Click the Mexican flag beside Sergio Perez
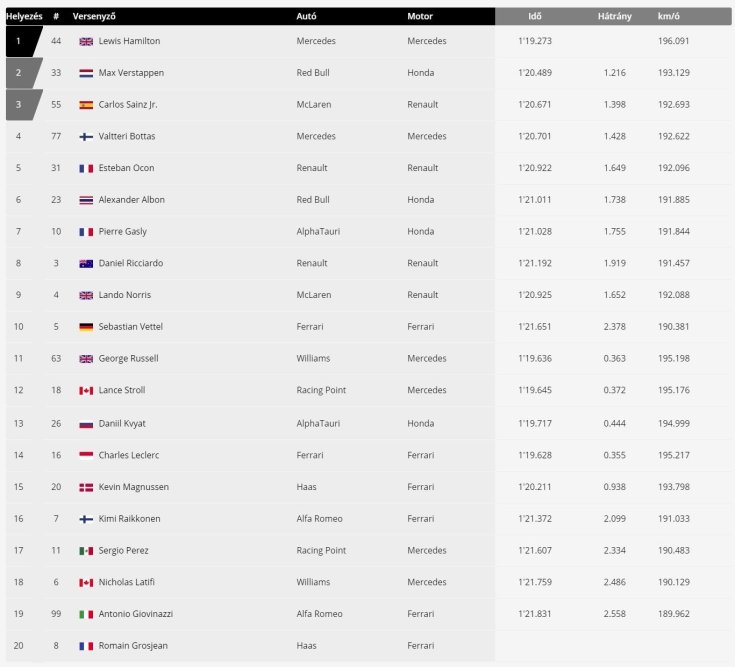The height and width of the screenshot is (667, 735). [x=86, y=551]
